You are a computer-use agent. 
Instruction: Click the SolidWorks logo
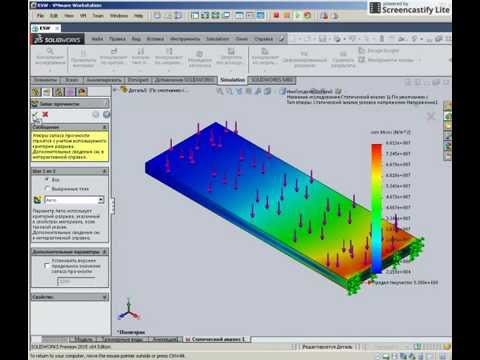[58, 39]
